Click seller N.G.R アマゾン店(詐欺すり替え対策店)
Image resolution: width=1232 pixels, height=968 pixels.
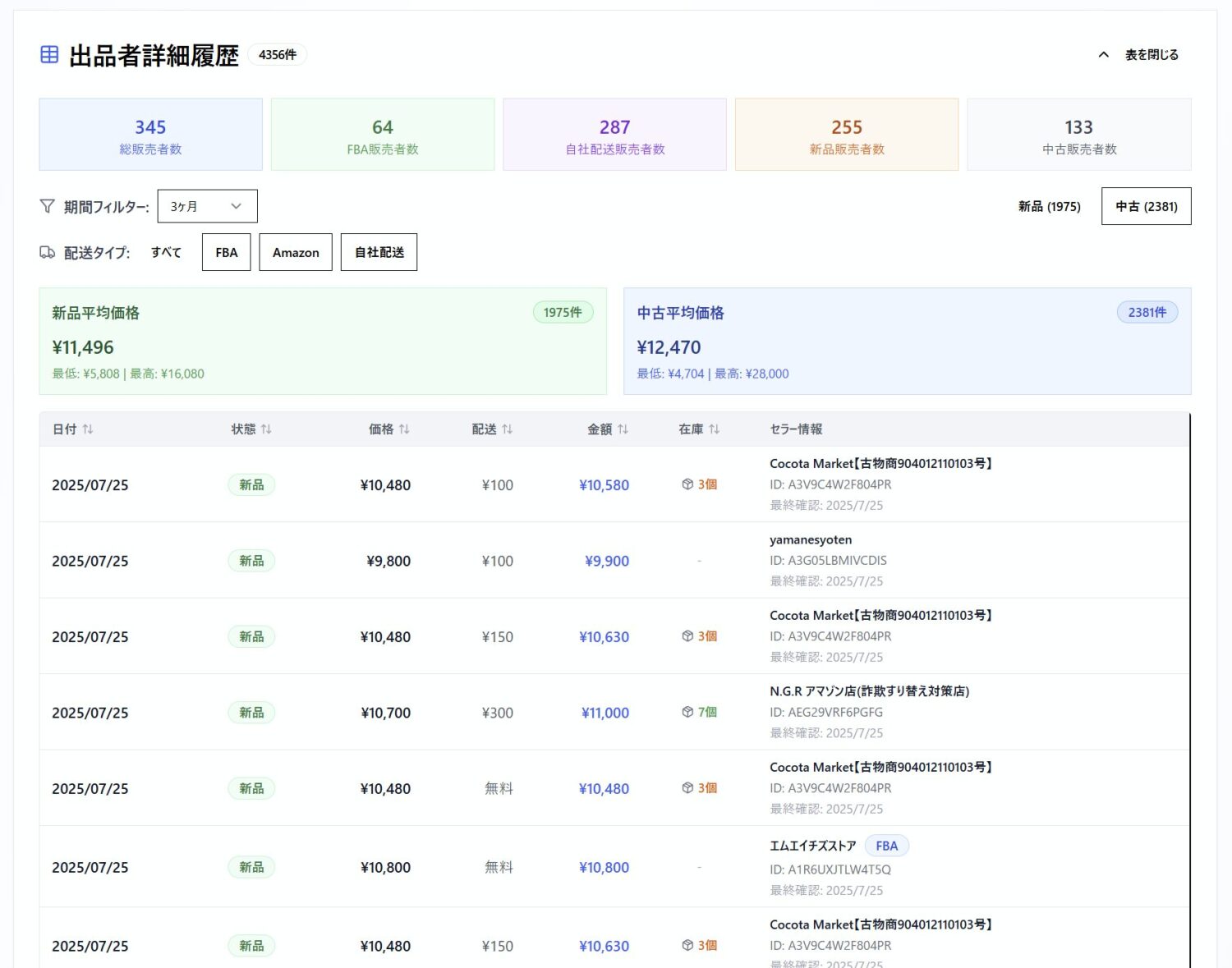pyautogui.click(x=869, y=691)
